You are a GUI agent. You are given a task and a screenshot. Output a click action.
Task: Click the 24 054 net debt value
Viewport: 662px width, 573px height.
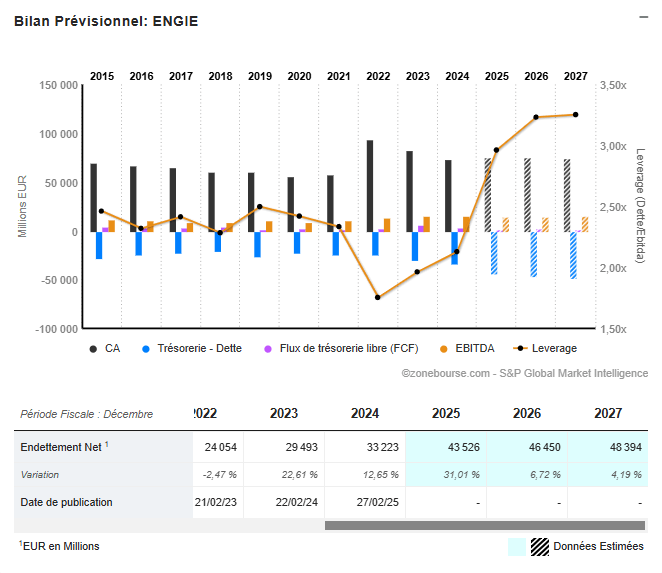pyautogui.click(x=221, y=447)
